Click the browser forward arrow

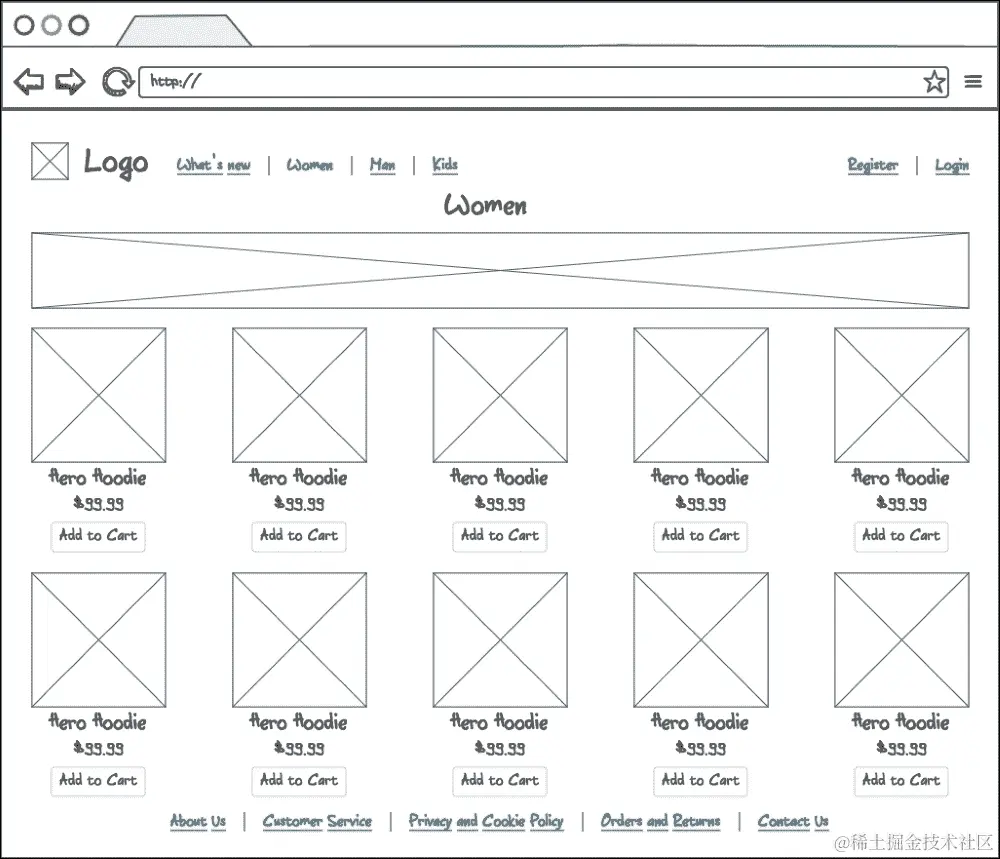(70, 82)
